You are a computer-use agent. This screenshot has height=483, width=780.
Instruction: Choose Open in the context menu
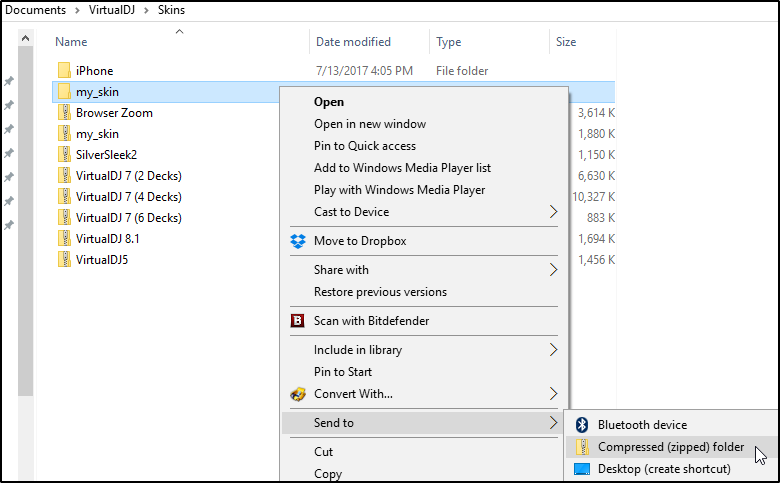tap(329, 101)
